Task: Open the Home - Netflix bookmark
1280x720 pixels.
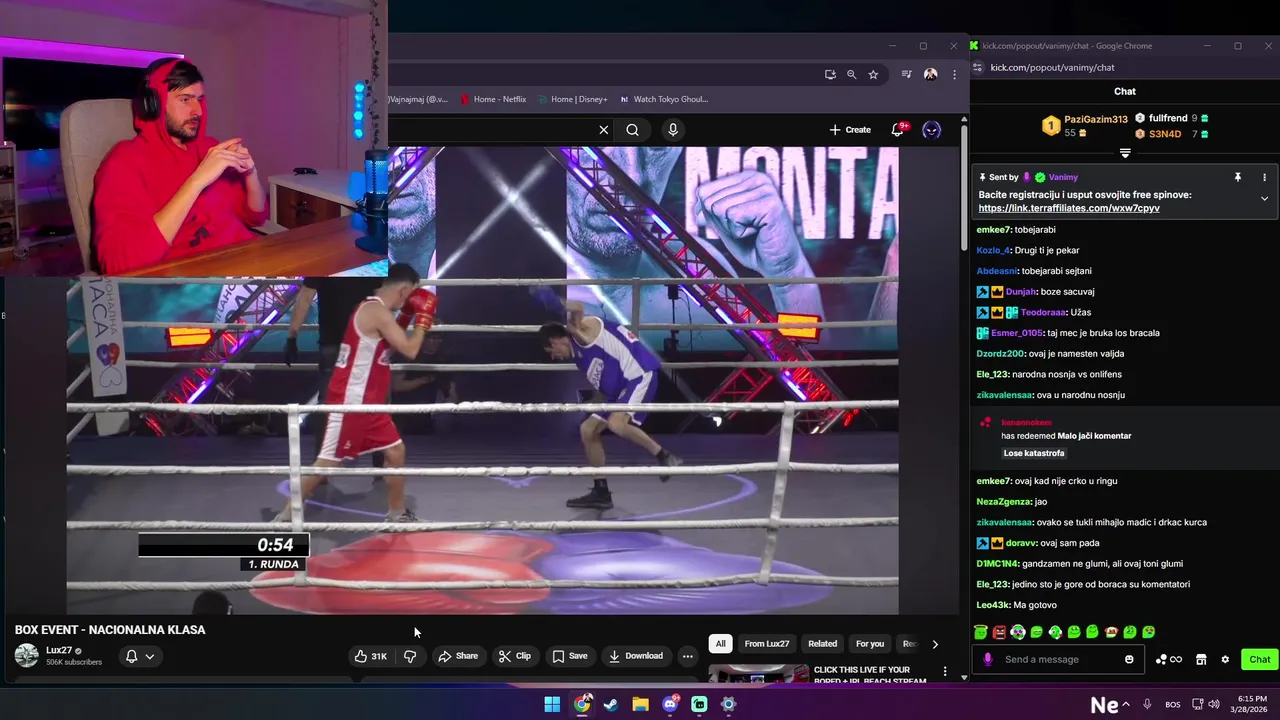Action: (492, 99)
